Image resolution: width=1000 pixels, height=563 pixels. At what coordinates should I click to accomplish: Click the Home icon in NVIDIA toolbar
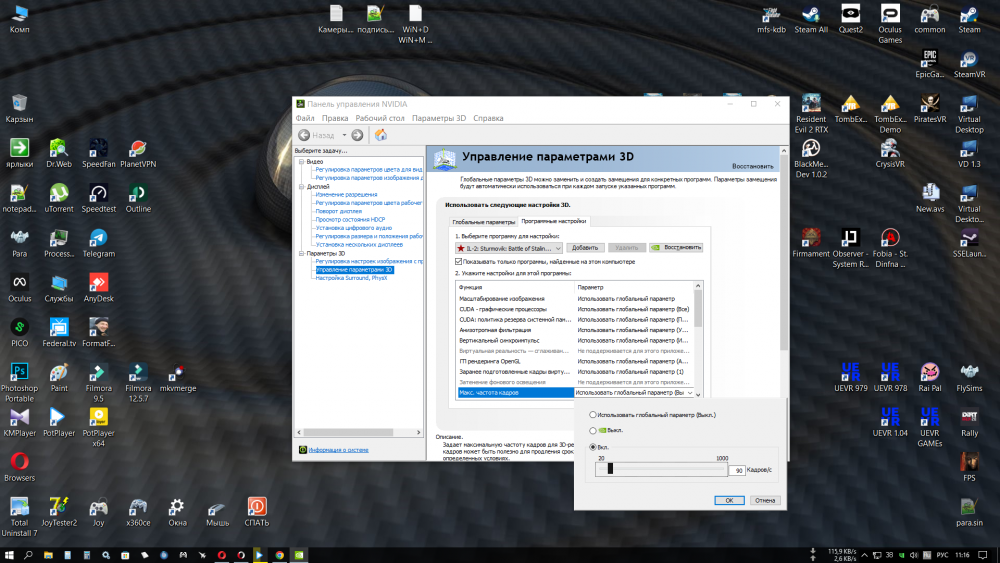pos(381,135)
